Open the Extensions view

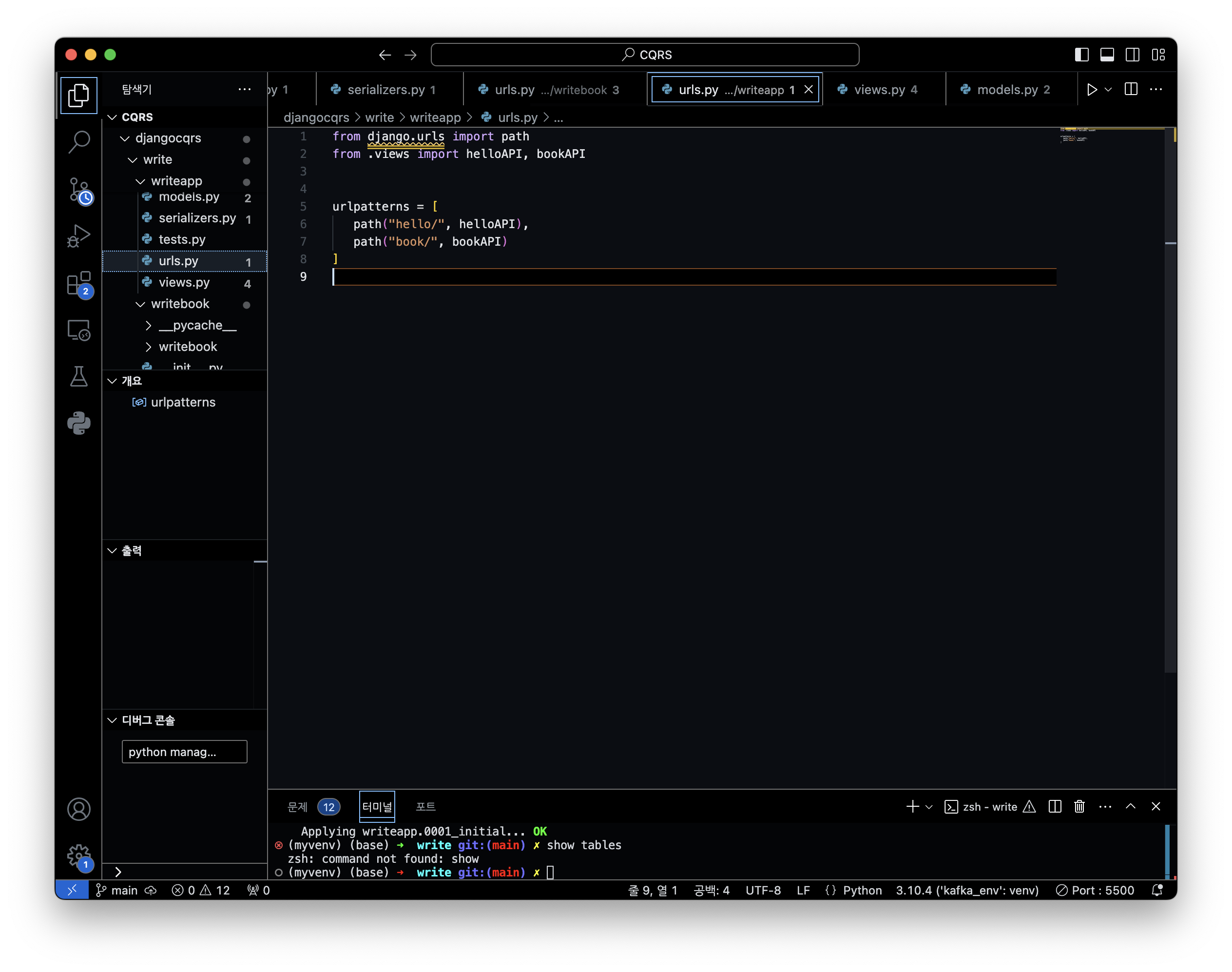(x=79, y=283)
